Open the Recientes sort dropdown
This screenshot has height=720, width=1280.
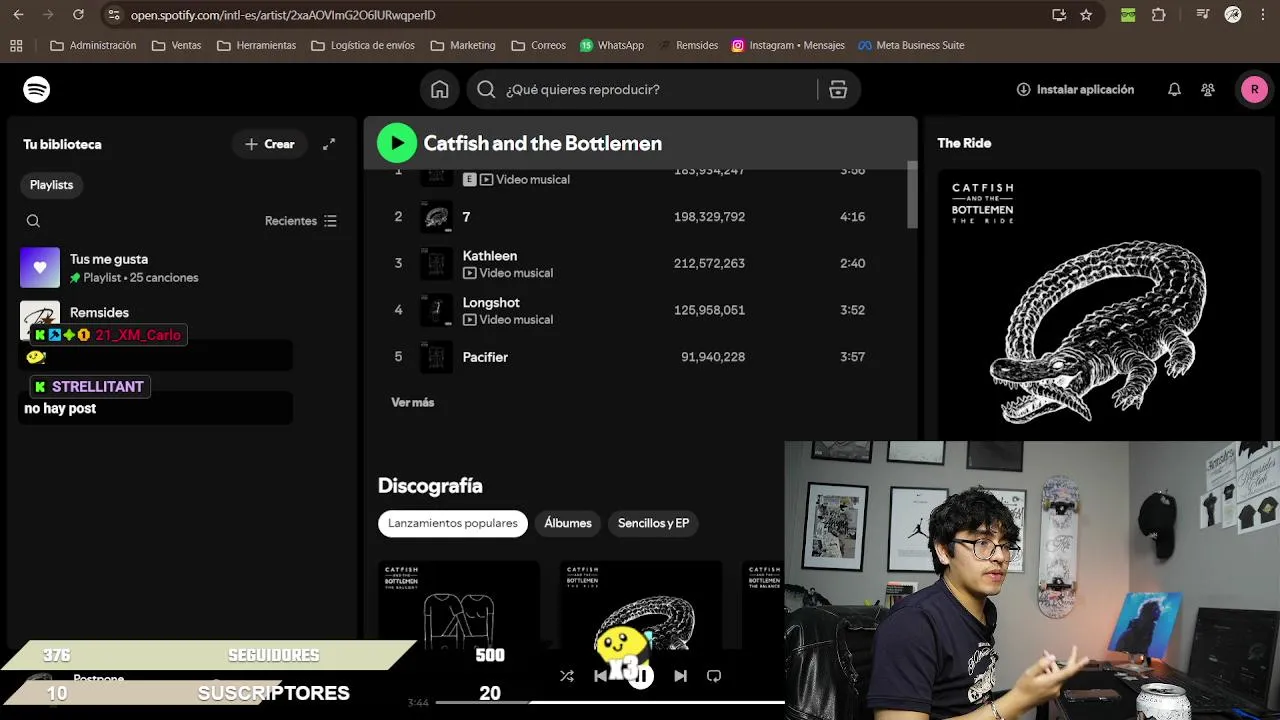coord(301,221)
